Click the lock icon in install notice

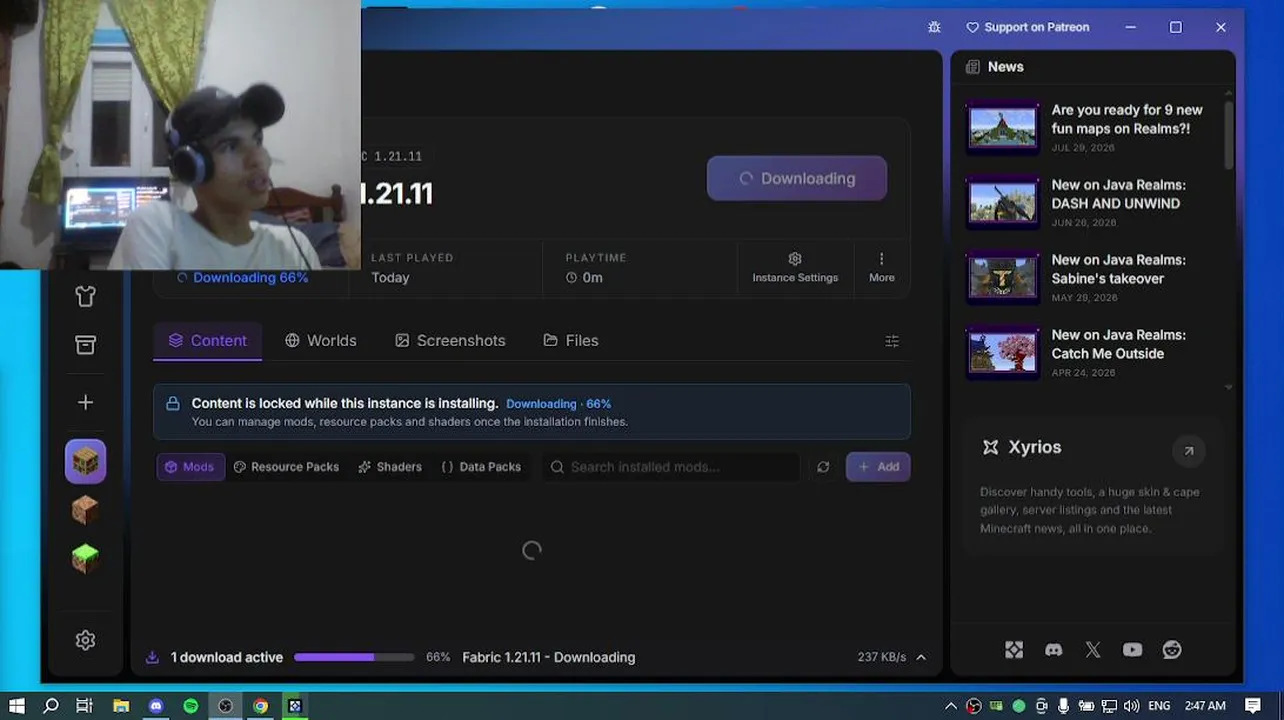(x=173, y=404)
